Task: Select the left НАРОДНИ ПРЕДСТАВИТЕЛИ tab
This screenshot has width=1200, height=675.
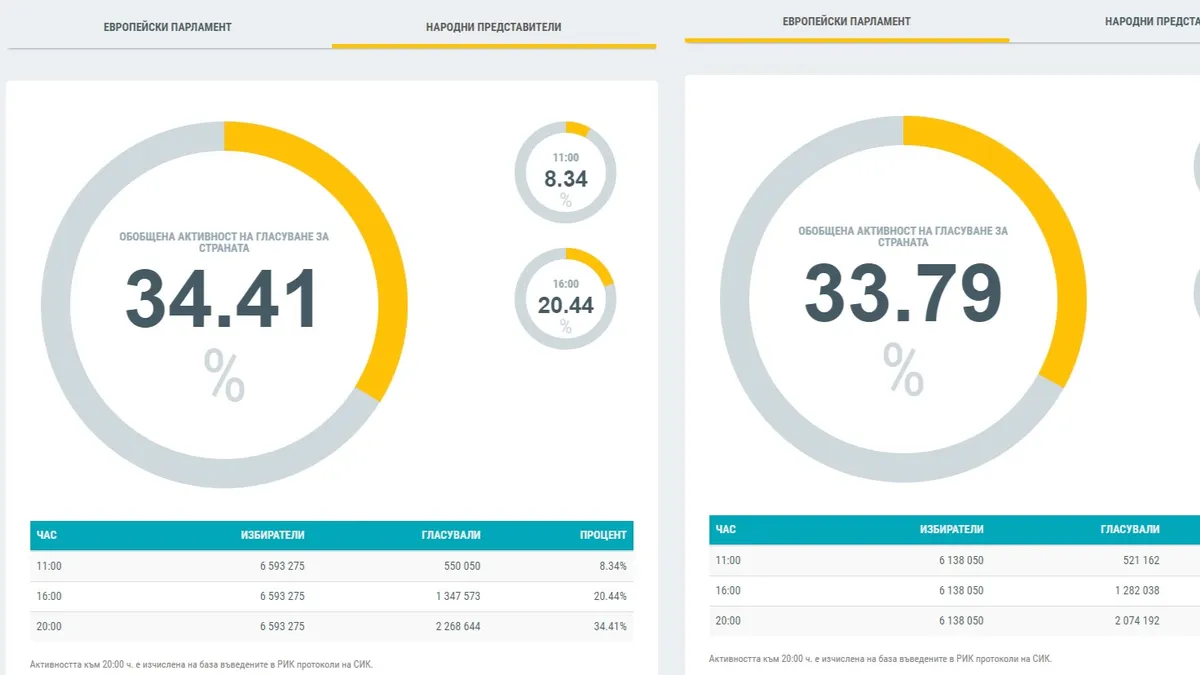Action: (x=494, y=27)
